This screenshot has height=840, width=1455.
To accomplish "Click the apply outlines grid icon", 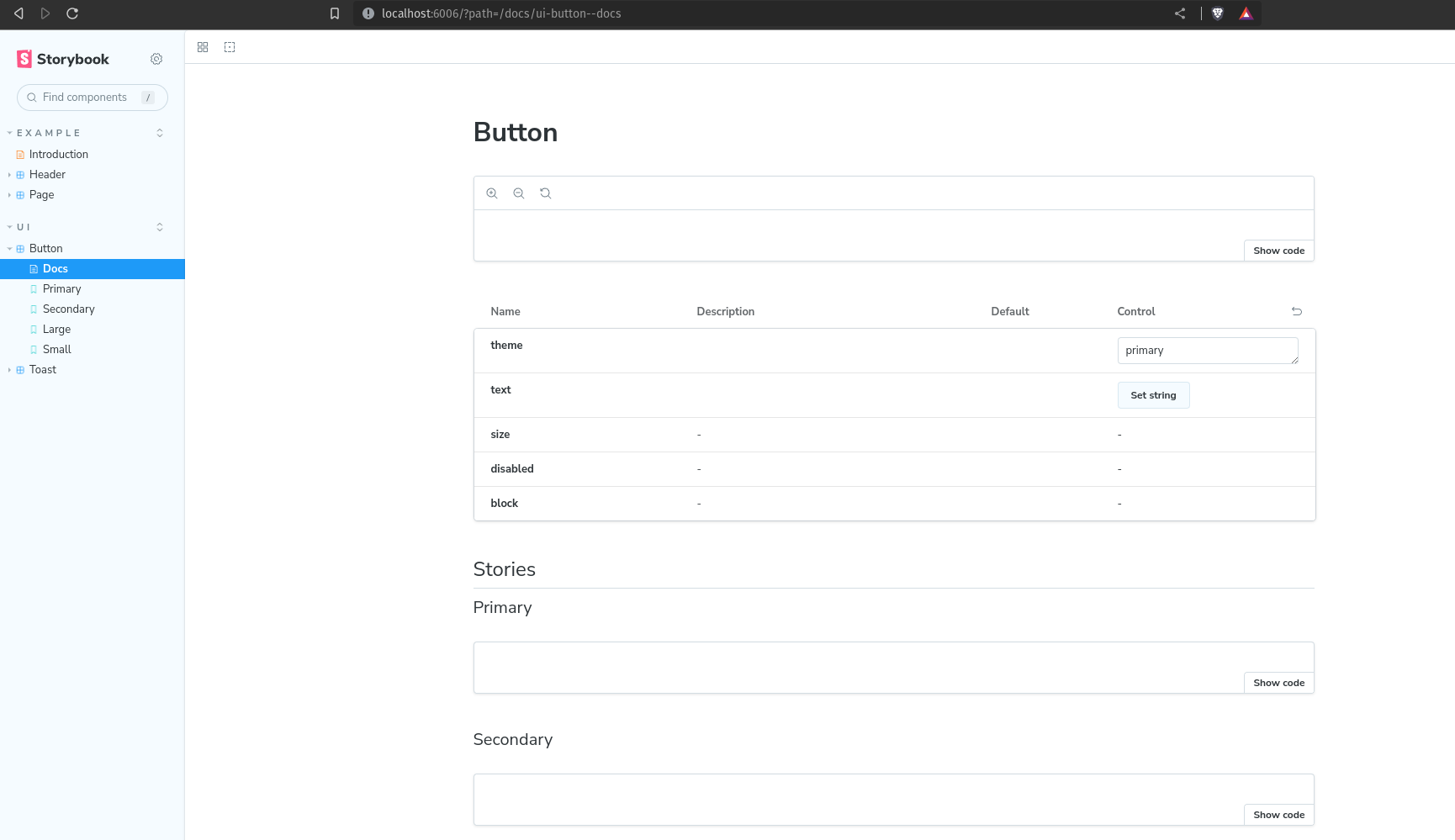I will click(x=202, y=47).
